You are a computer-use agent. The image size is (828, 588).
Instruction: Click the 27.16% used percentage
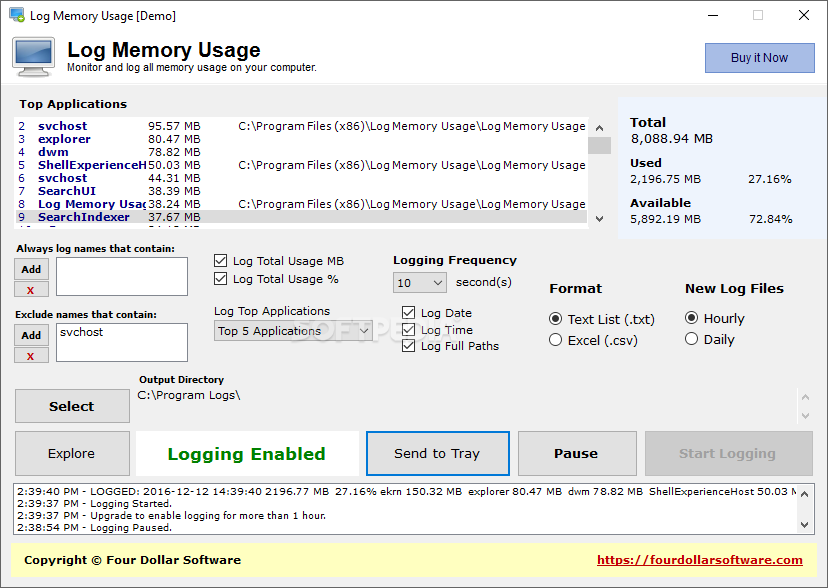769,179
